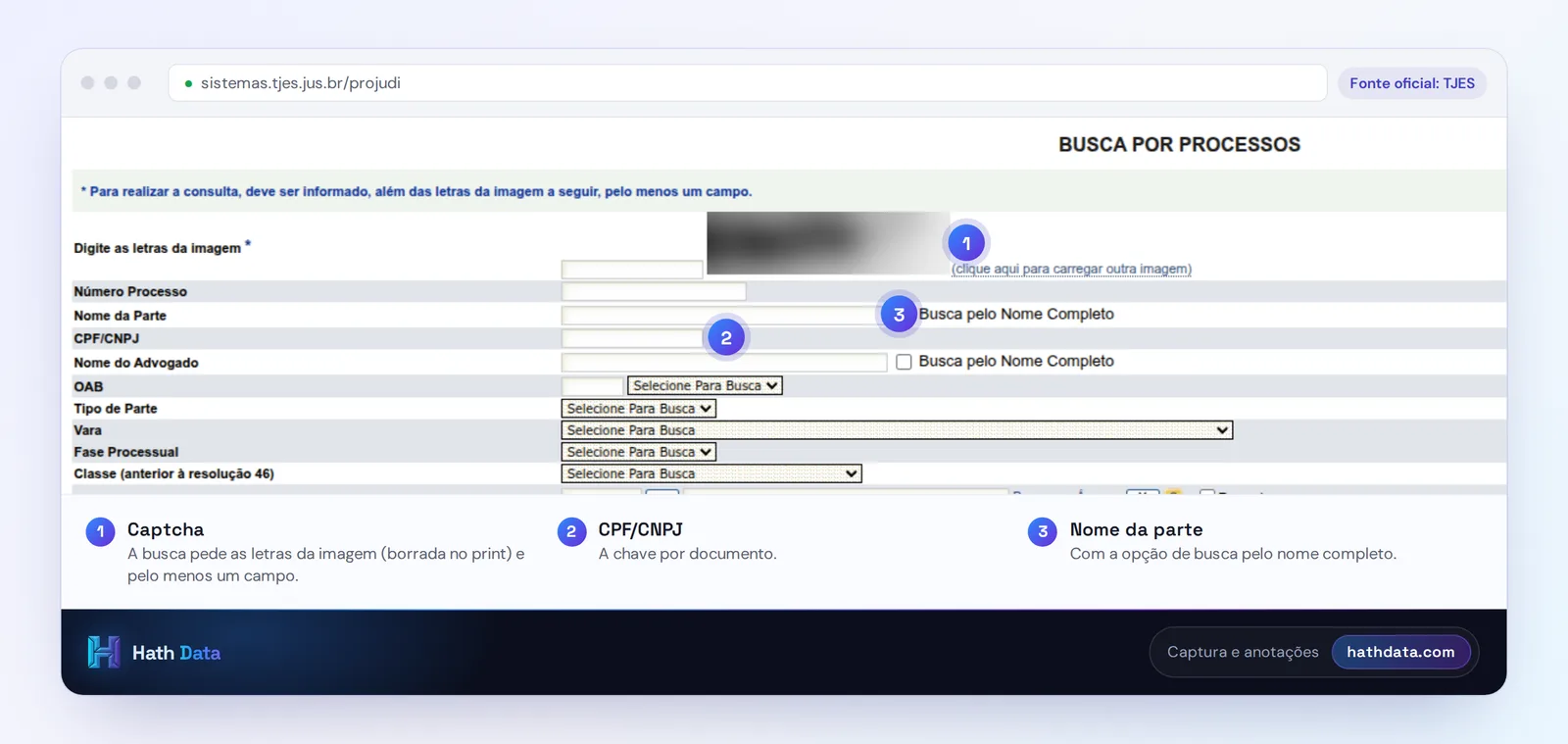The width and height of the screenshot is (1568, 744).
Task: Click the BUSCA POR PROCESSOS heading
Action: coord(1179,144)
